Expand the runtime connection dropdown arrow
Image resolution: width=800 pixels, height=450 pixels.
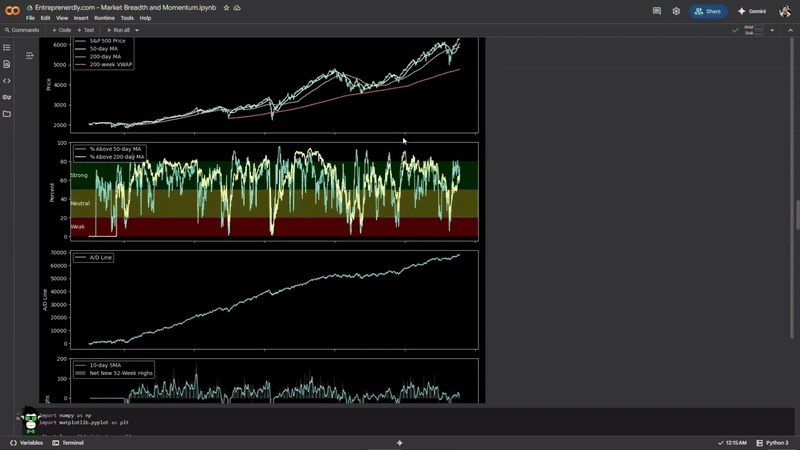tap(772, 30)
